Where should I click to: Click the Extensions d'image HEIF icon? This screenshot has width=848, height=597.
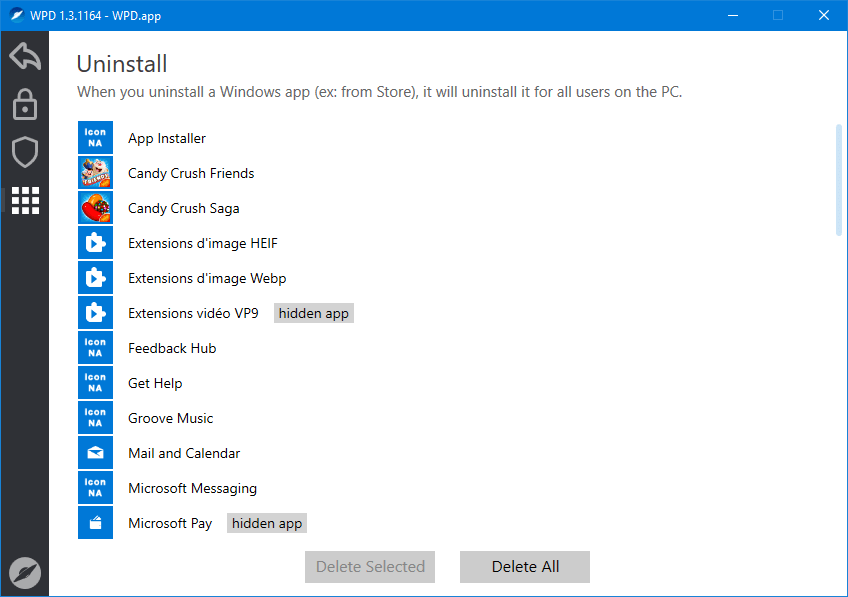[x=95, y=243]
